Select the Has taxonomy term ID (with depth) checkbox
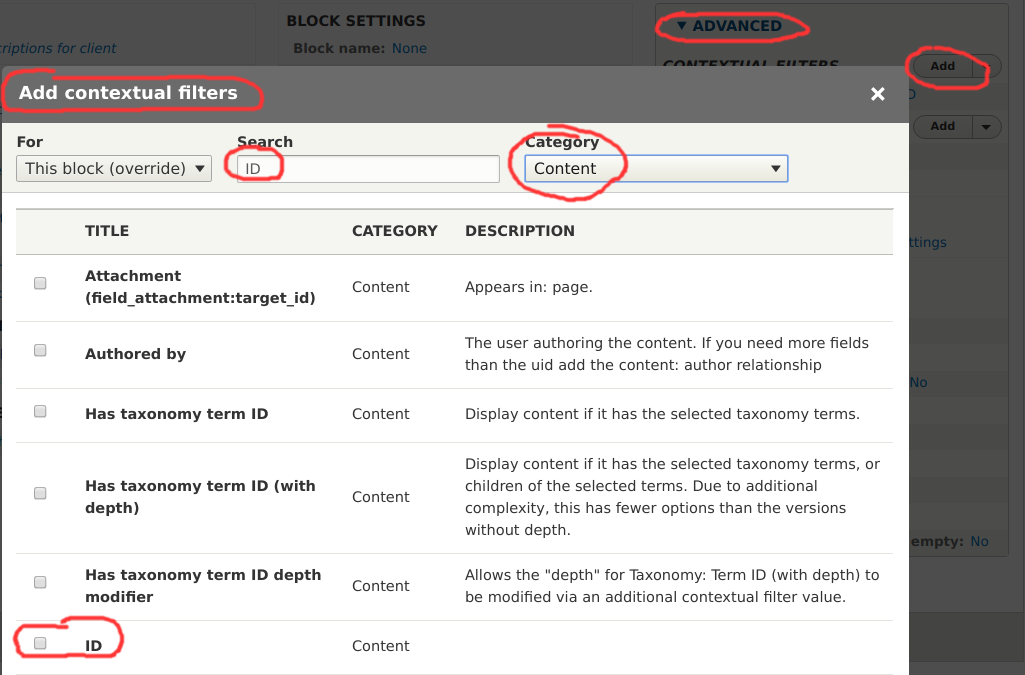Viewport: 1025px width, 675px height. tap(40, 494)
